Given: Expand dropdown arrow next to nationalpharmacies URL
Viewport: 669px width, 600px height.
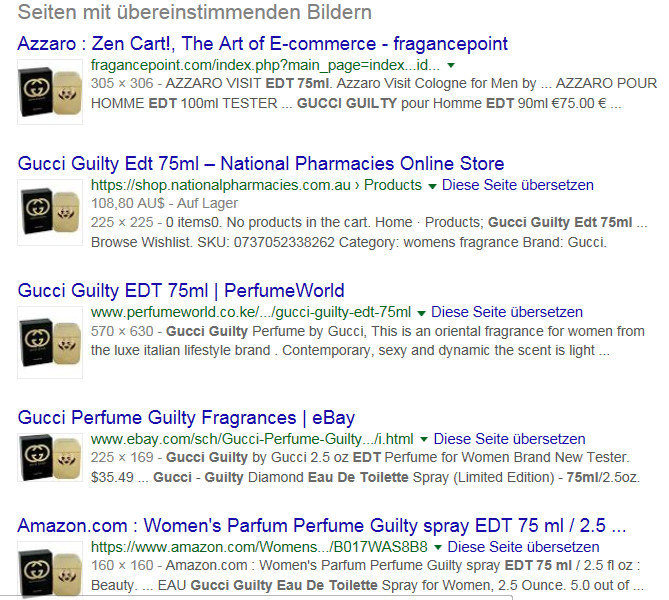Looking at the screenshot, I should click(x=432, y=186).
